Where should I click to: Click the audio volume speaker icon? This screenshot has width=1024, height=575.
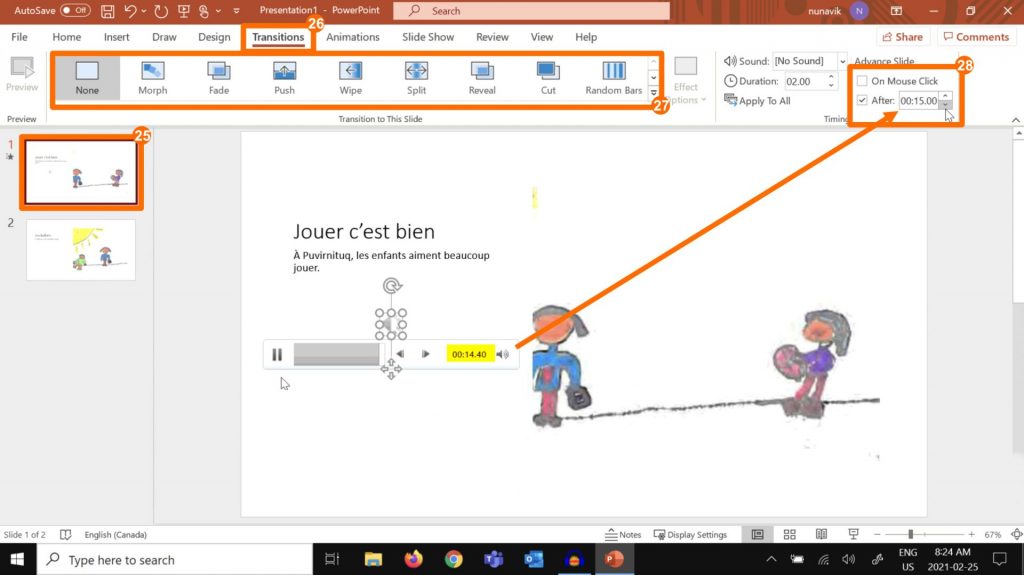tap(503, 354)
